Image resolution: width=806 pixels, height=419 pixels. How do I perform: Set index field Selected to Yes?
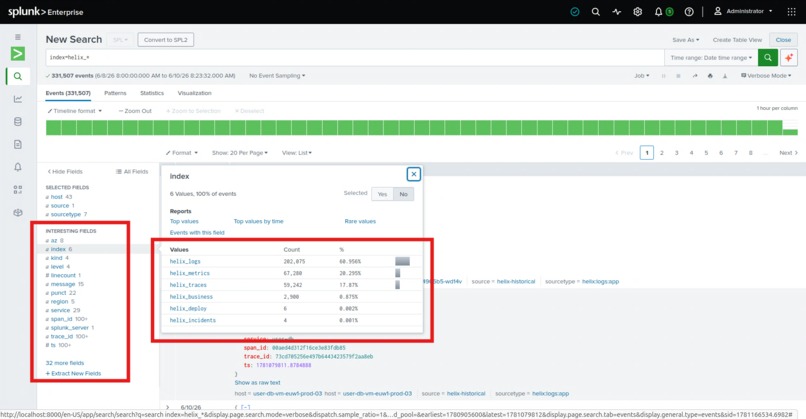click(x=382, y=194)
